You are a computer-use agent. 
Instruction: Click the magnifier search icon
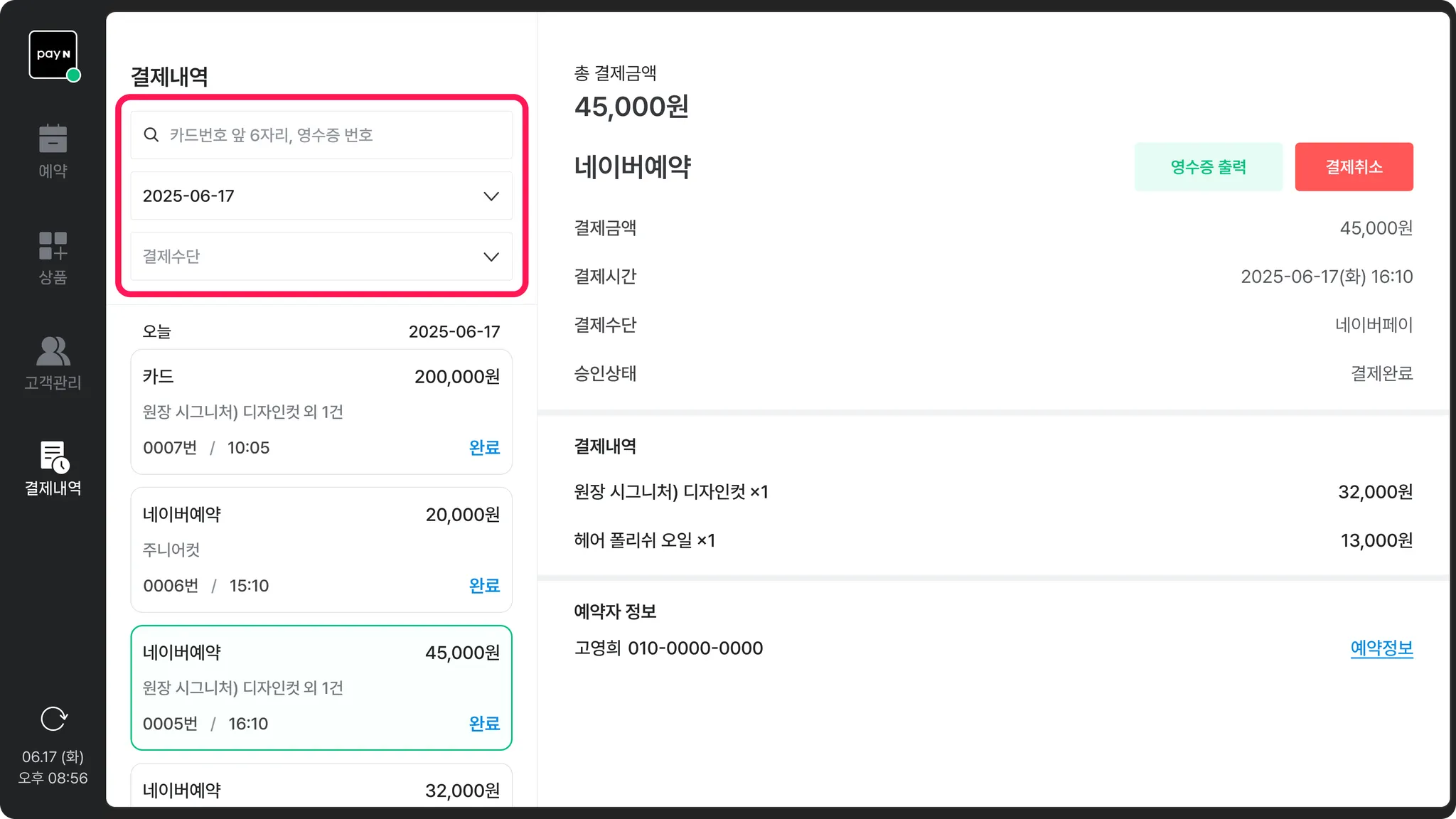click(151, 135)
